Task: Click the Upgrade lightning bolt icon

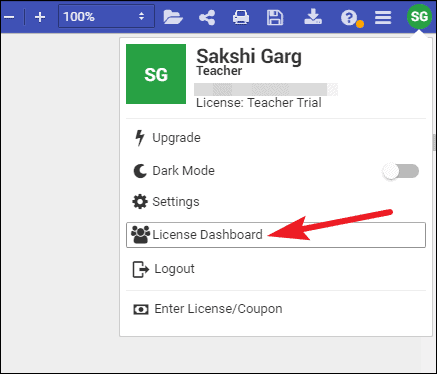Action: [x=140, y=138]
